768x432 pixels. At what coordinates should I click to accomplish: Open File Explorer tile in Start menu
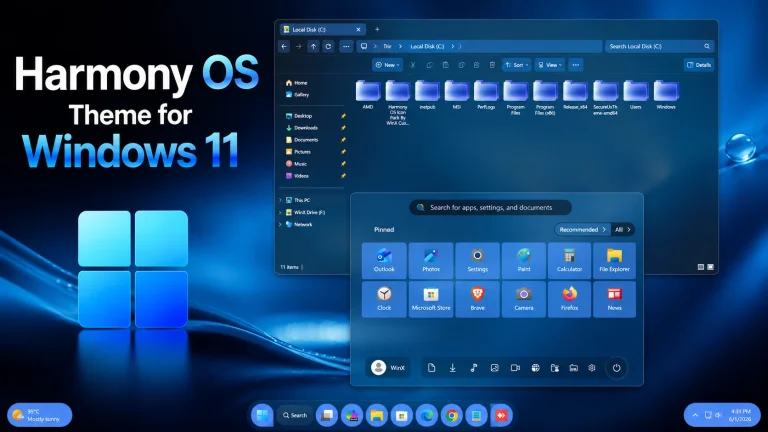[x=614, y=260]
